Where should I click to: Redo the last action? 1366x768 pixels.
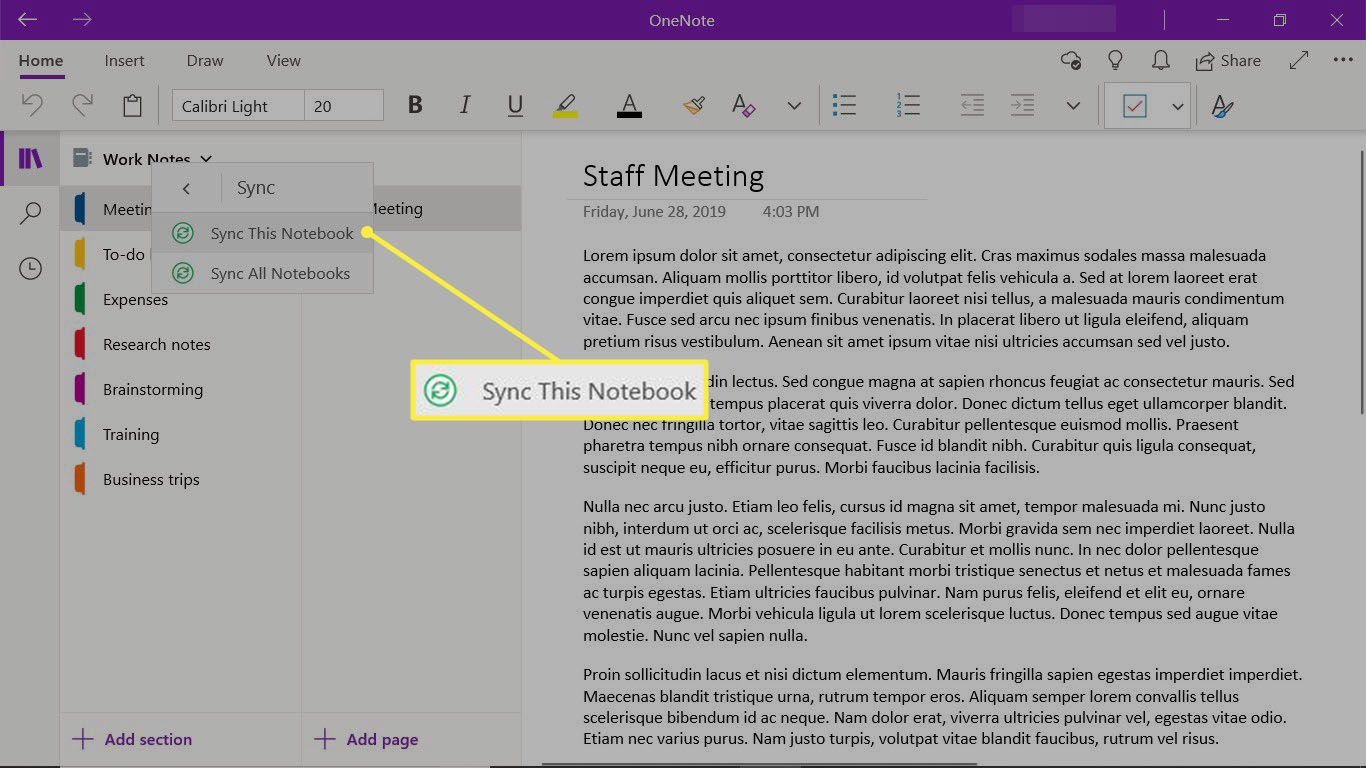click(x=82, y=105)
